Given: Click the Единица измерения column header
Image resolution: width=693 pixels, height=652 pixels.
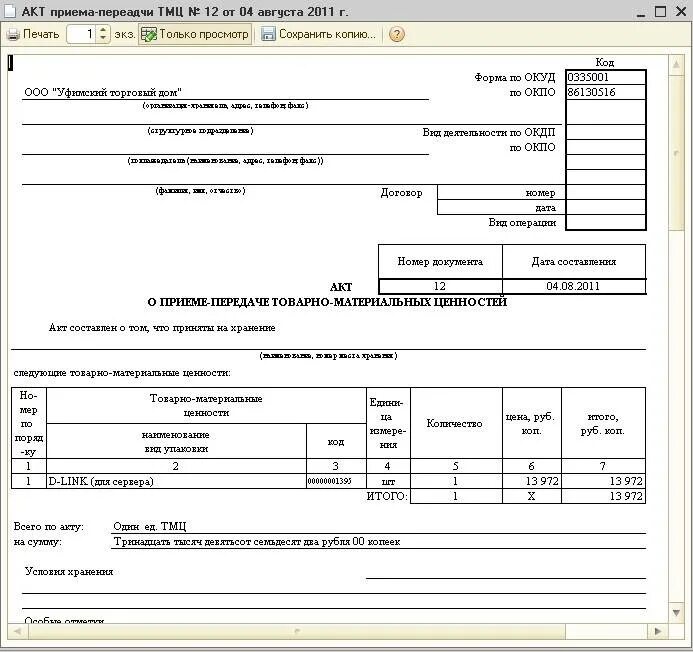Looking at the screenshot, I should coord(388,423).
